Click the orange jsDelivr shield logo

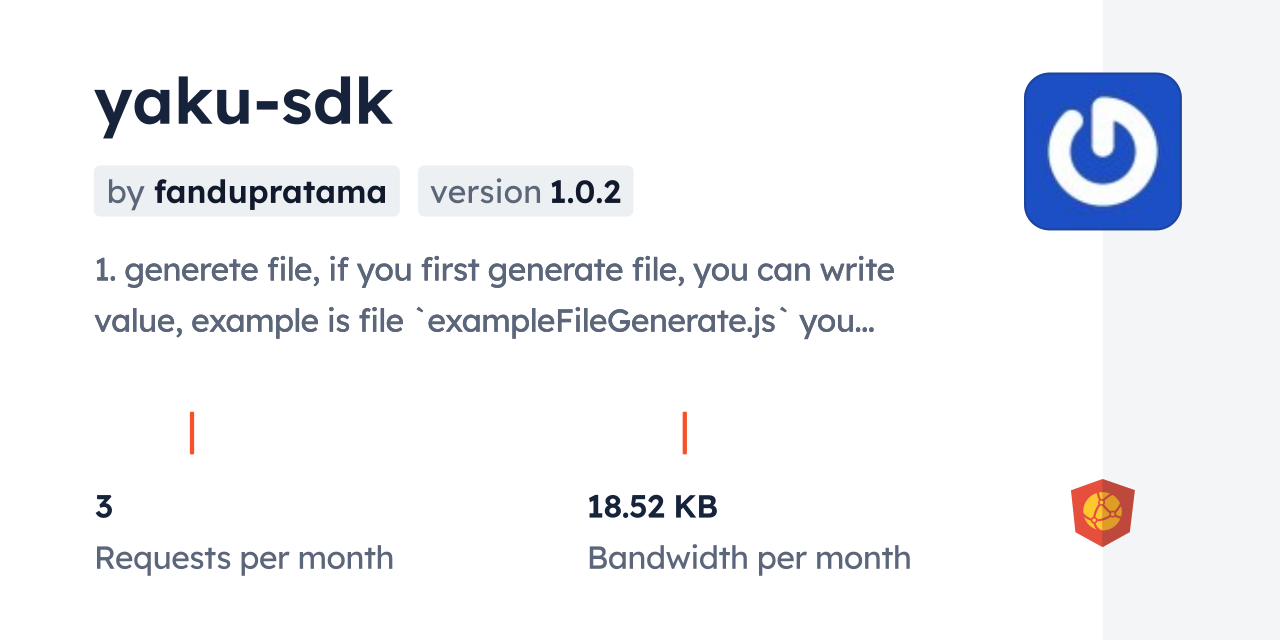[1102, 513]
